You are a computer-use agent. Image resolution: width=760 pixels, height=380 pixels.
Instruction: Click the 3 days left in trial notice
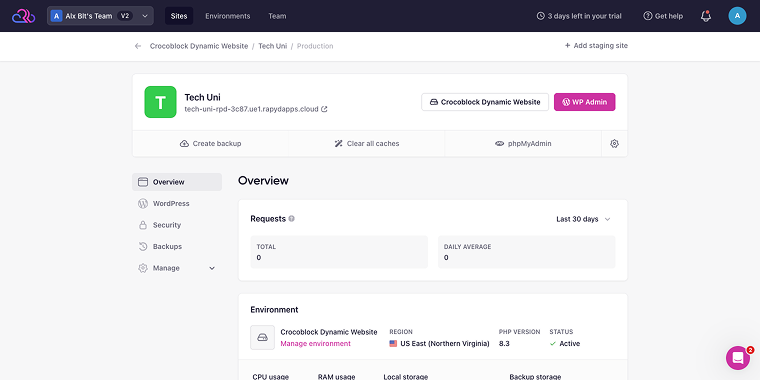click(x=579, y=16)
